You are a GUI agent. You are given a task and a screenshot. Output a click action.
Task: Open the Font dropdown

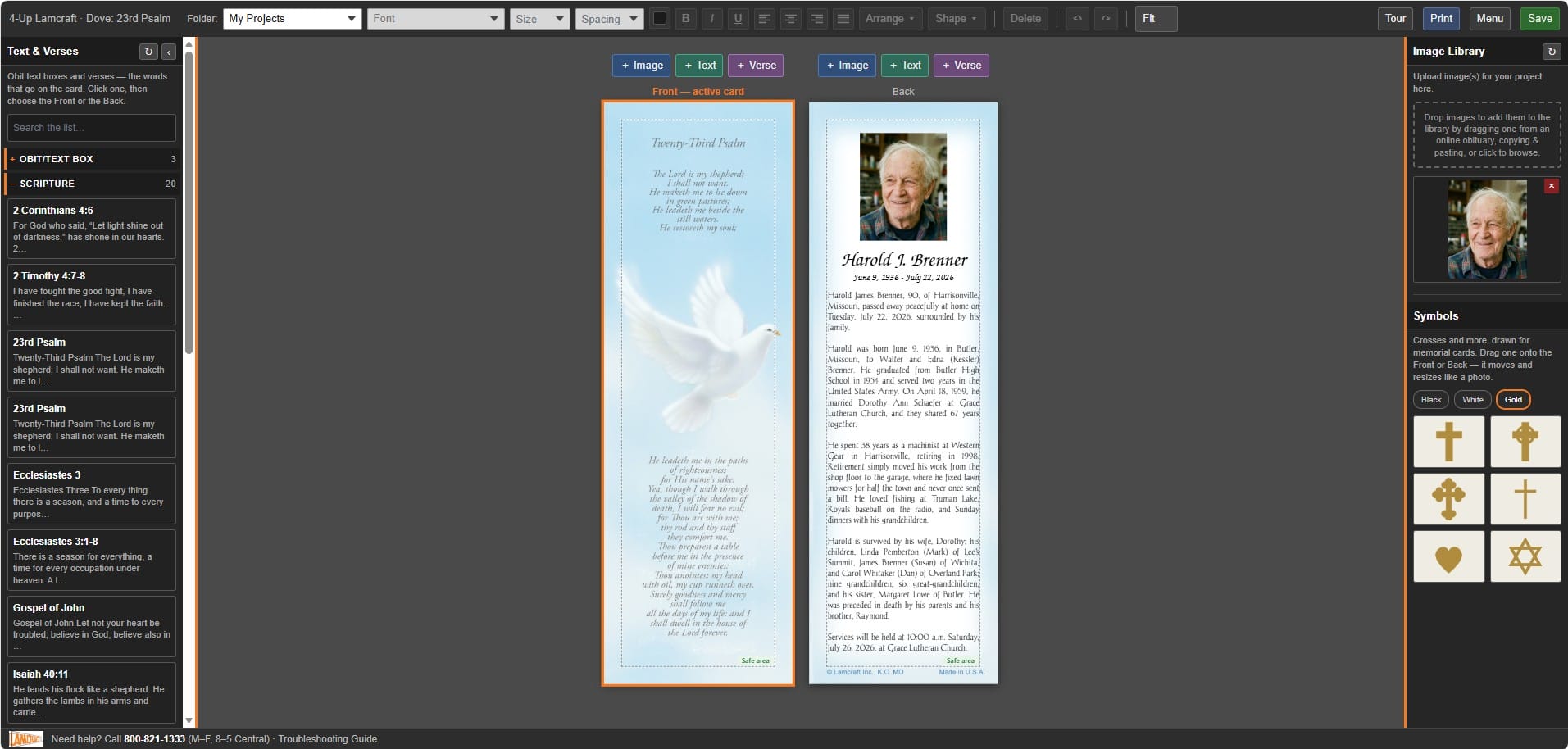[435, 18]
